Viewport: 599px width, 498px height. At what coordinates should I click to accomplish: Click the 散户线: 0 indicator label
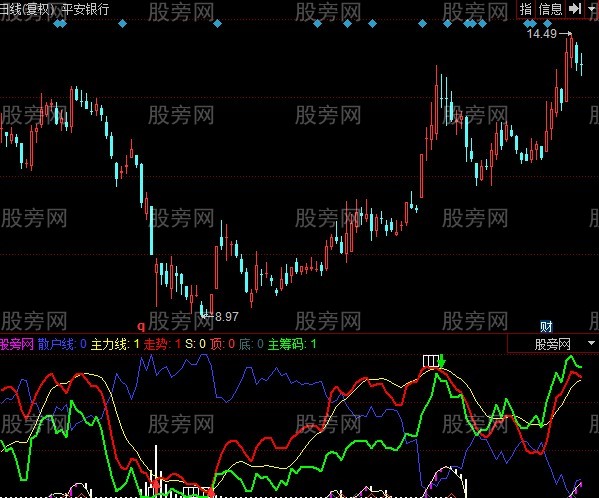[62, 344]
